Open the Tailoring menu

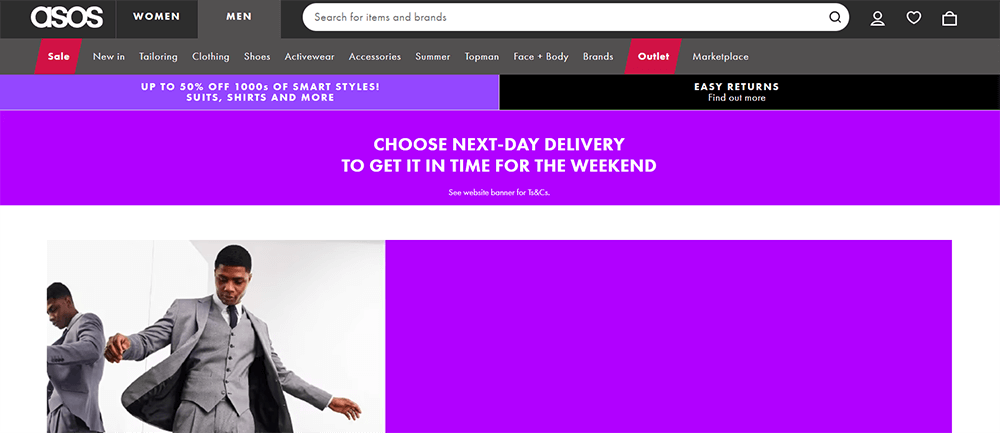[158, 56]
